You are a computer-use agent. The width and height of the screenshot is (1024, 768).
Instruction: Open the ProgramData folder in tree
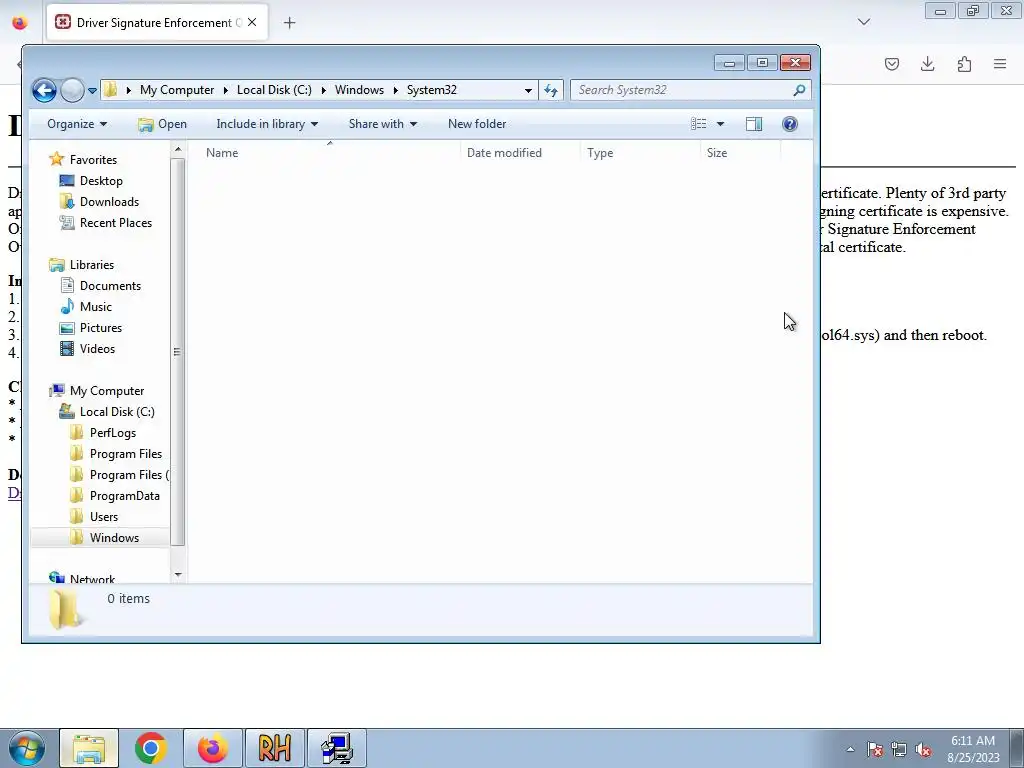(124, 496)
